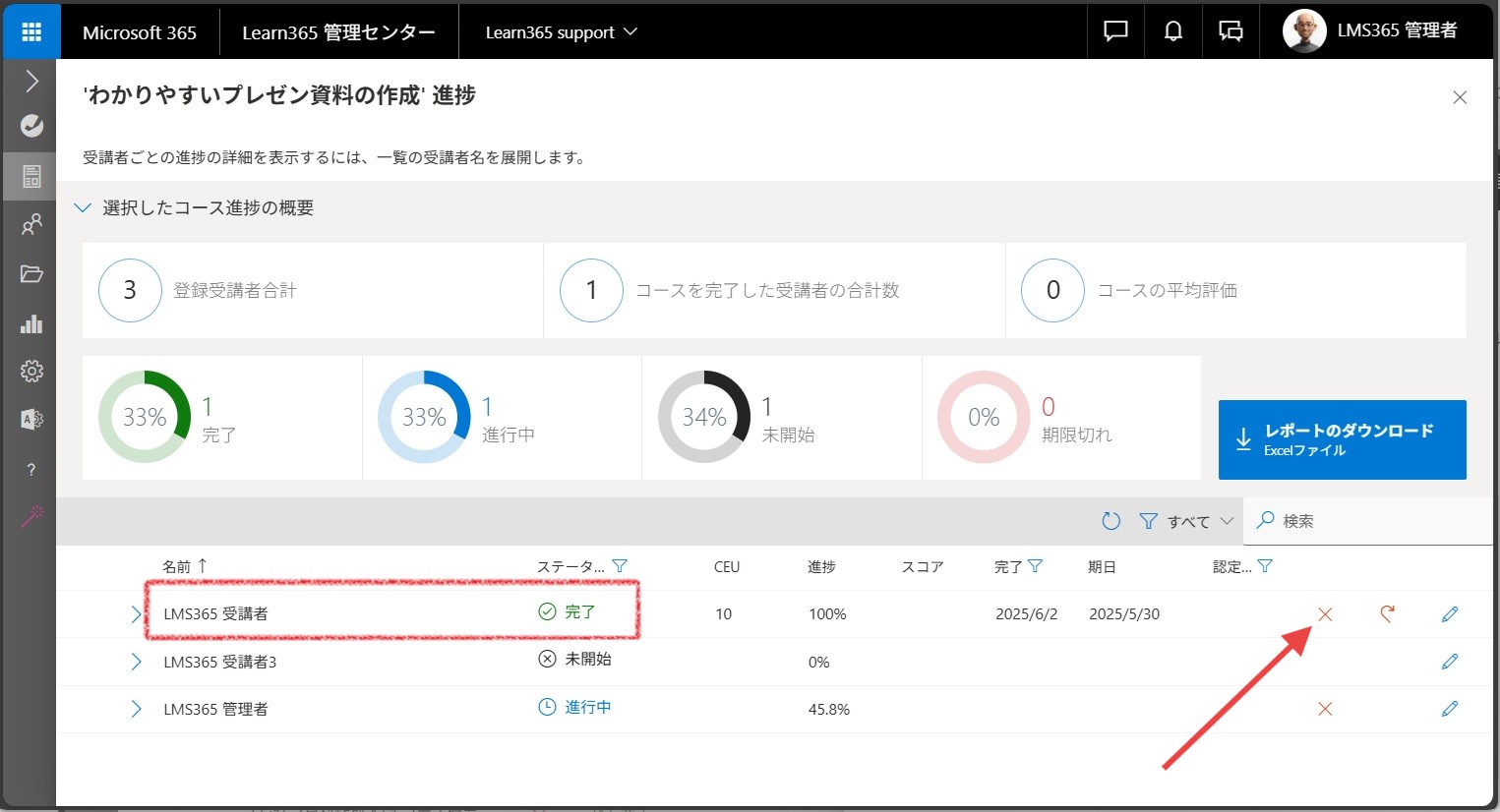1500x812 pixels.
Task: Open the reports bar chart icon in sidebar
Action: (x=31, y=323)
